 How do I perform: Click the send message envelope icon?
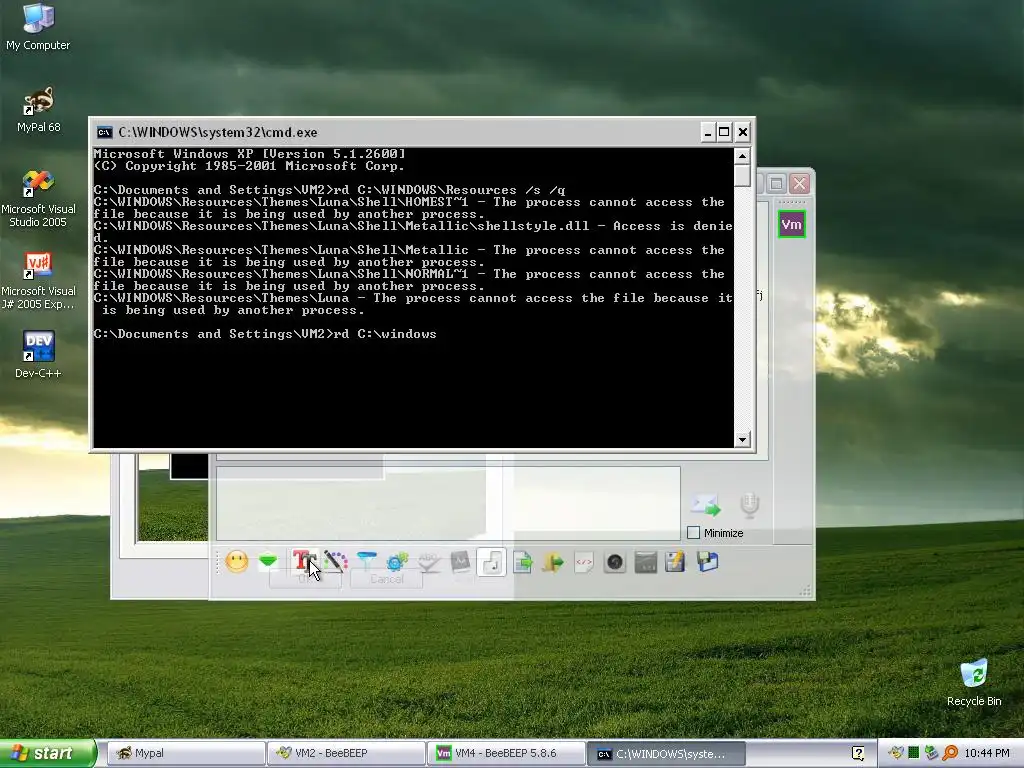coord(705,505)
